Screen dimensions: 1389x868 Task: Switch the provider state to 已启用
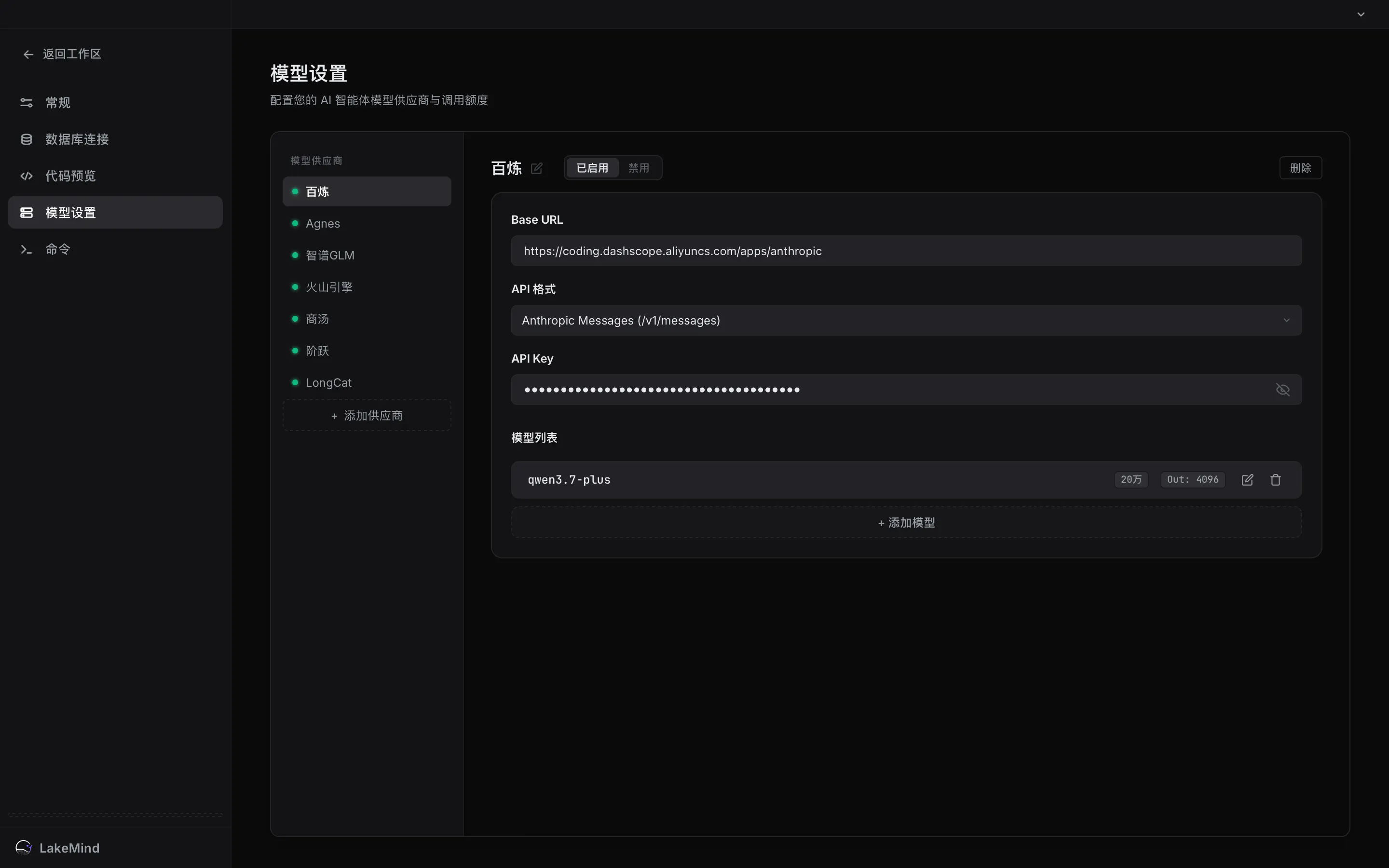point(592,168)
